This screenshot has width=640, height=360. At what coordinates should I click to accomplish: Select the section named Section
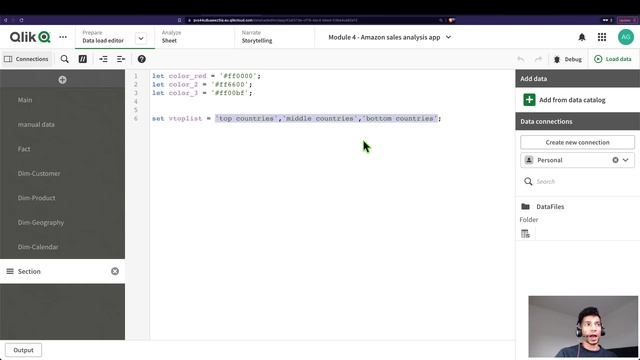(x=62, y=271)
